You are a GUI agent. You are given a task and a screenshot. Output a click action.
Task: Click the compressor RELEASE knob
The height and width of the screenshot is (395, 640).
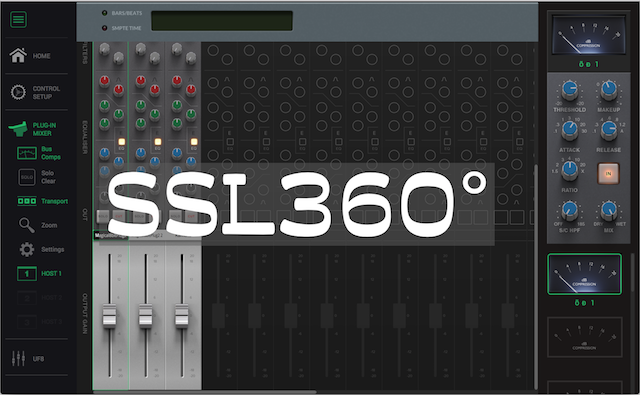coord(609,129)
